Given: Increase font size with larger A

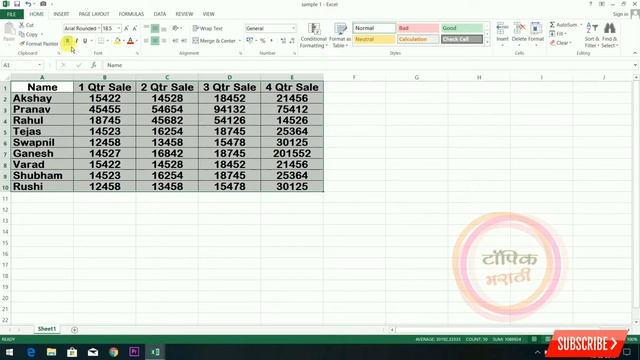Looking at the screenshot, I should 126,28.
